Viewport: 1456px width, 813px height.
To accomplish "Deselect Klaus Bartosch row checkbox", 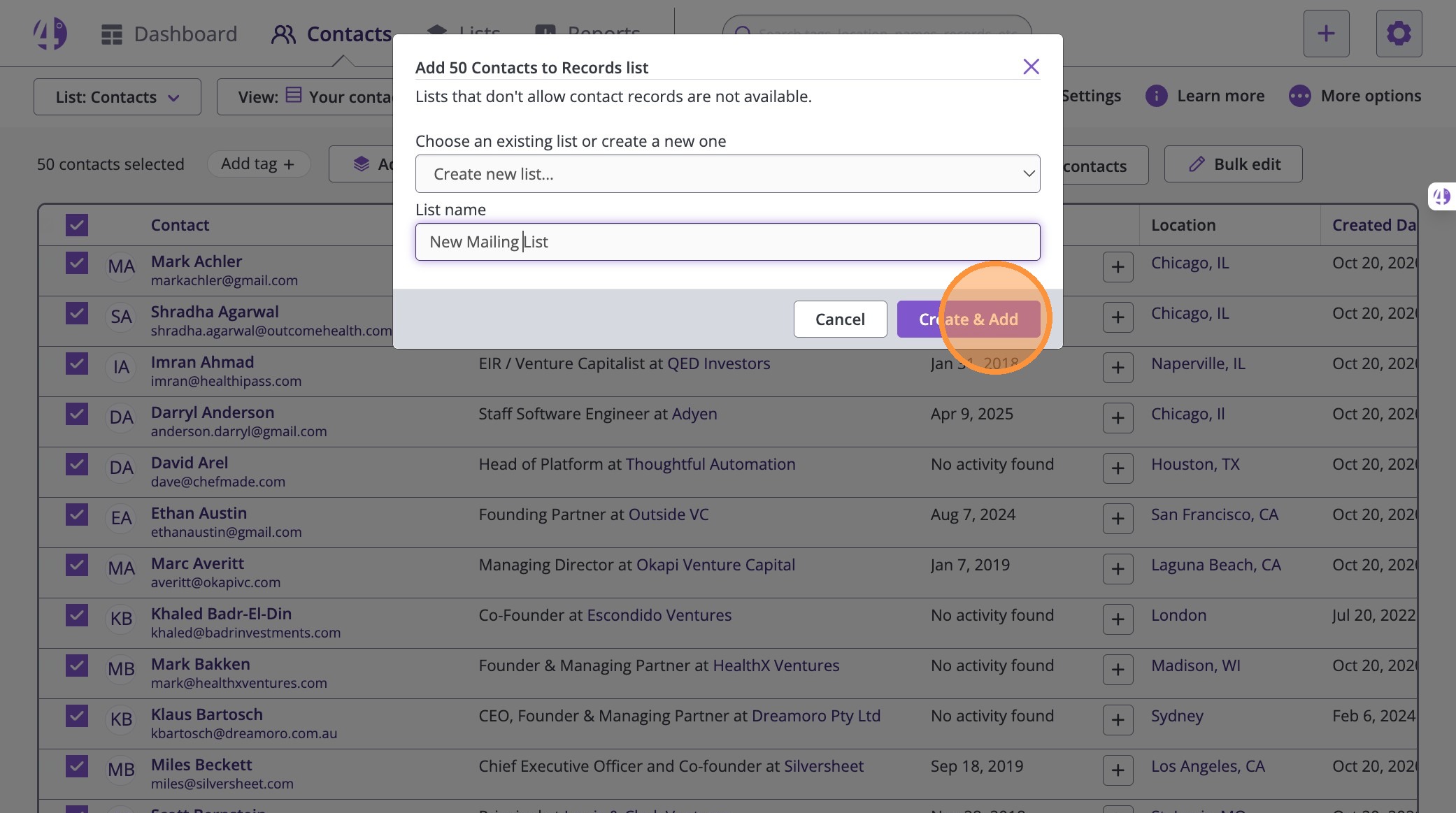I will [77, 716].
